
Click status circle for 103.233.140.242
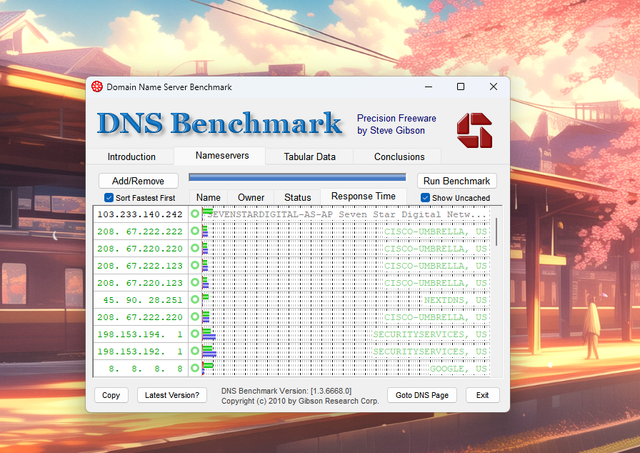195,213
